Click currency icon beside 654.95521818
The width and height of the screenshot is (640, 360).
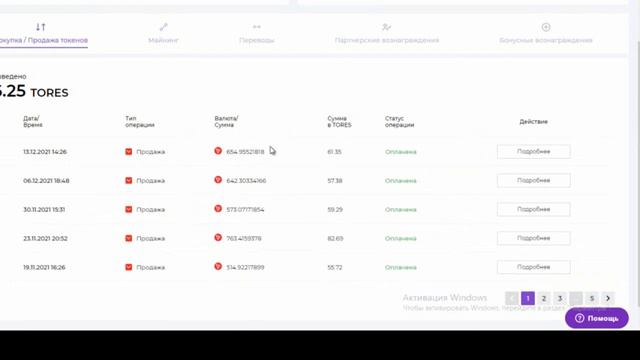coord(218,151)
